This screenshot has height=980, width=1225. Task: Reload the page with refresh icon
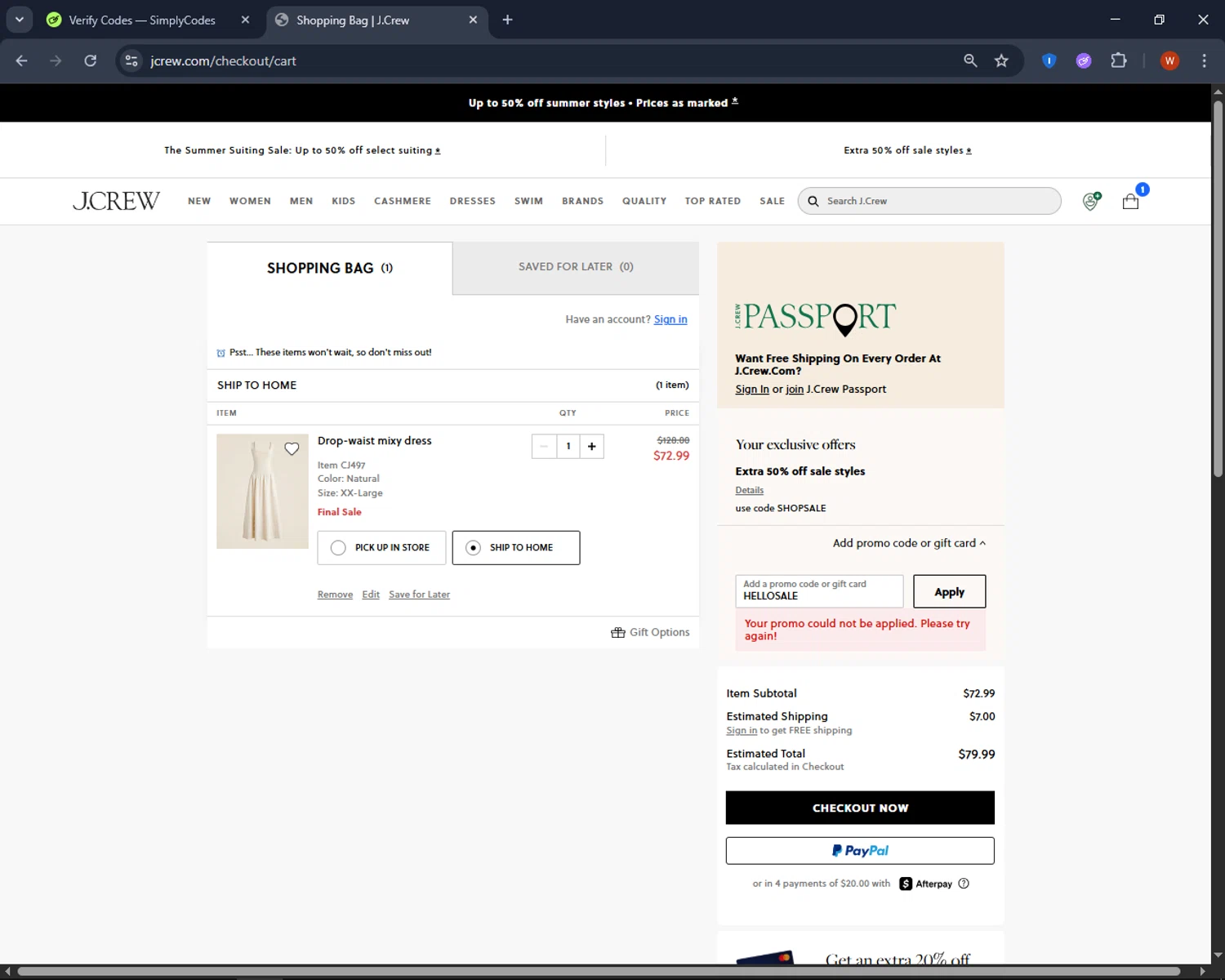coord(91,60)
